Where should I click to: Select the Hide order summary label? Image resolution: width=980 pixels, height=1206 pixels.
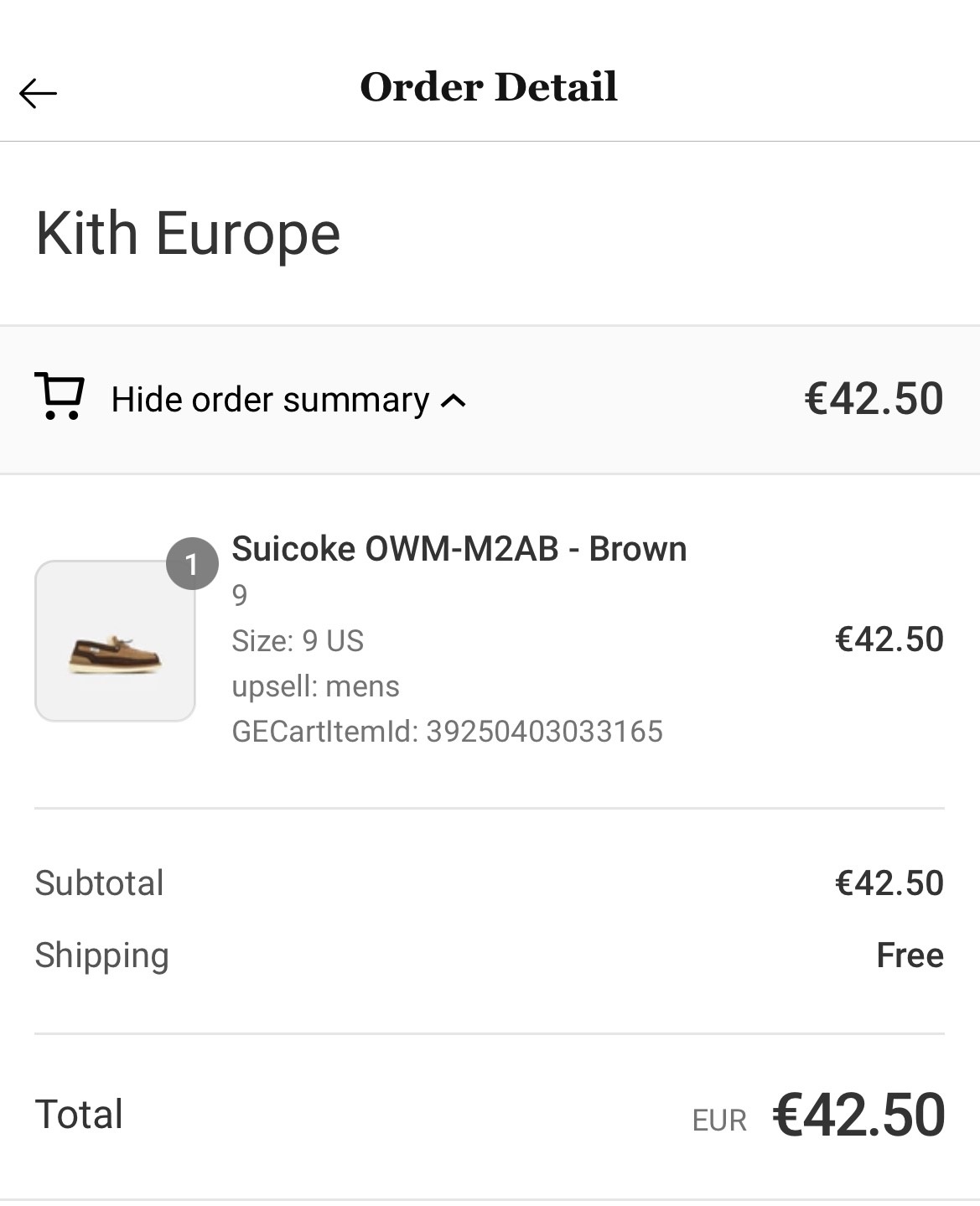click(x=270, y=400)
